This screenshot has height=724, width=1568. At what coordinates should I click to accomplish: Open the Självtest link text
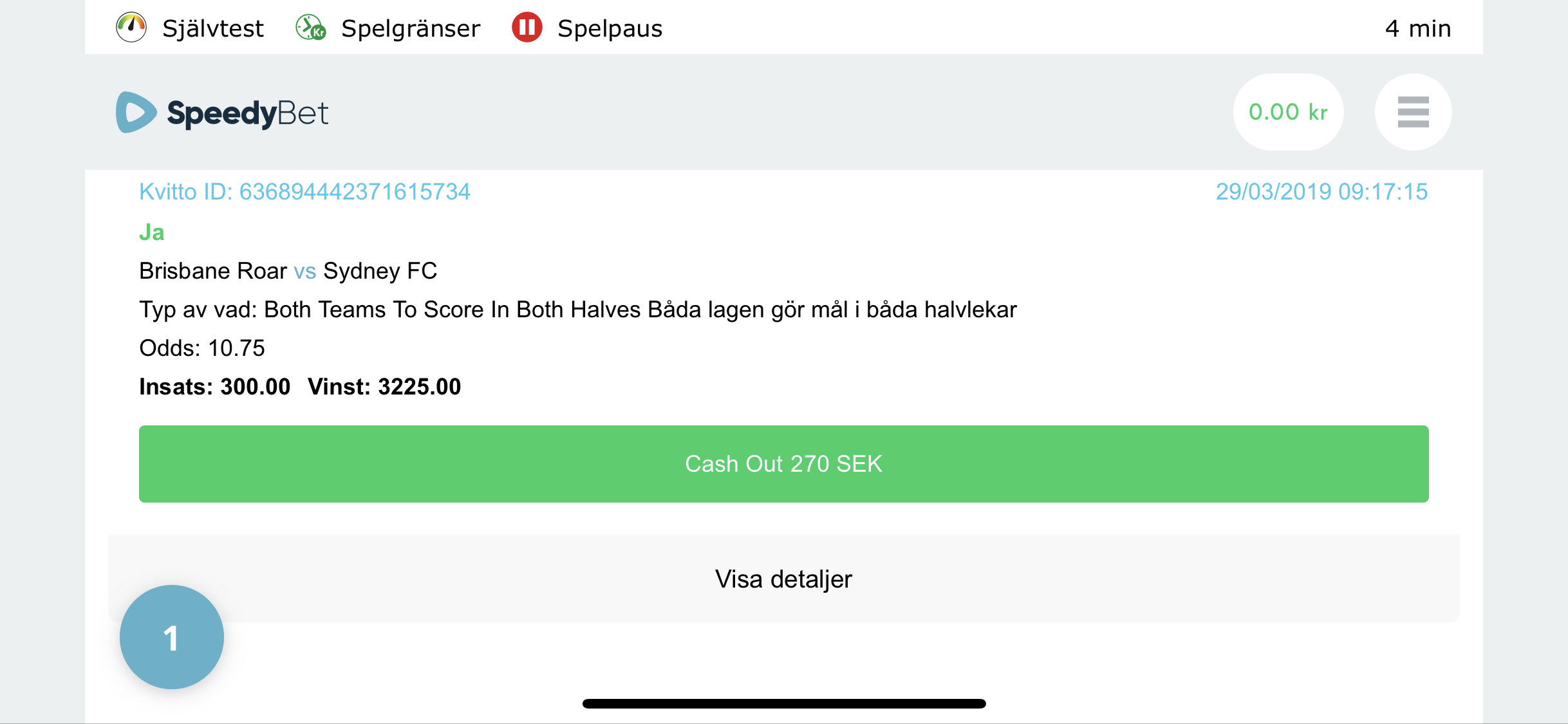point(213,28)
